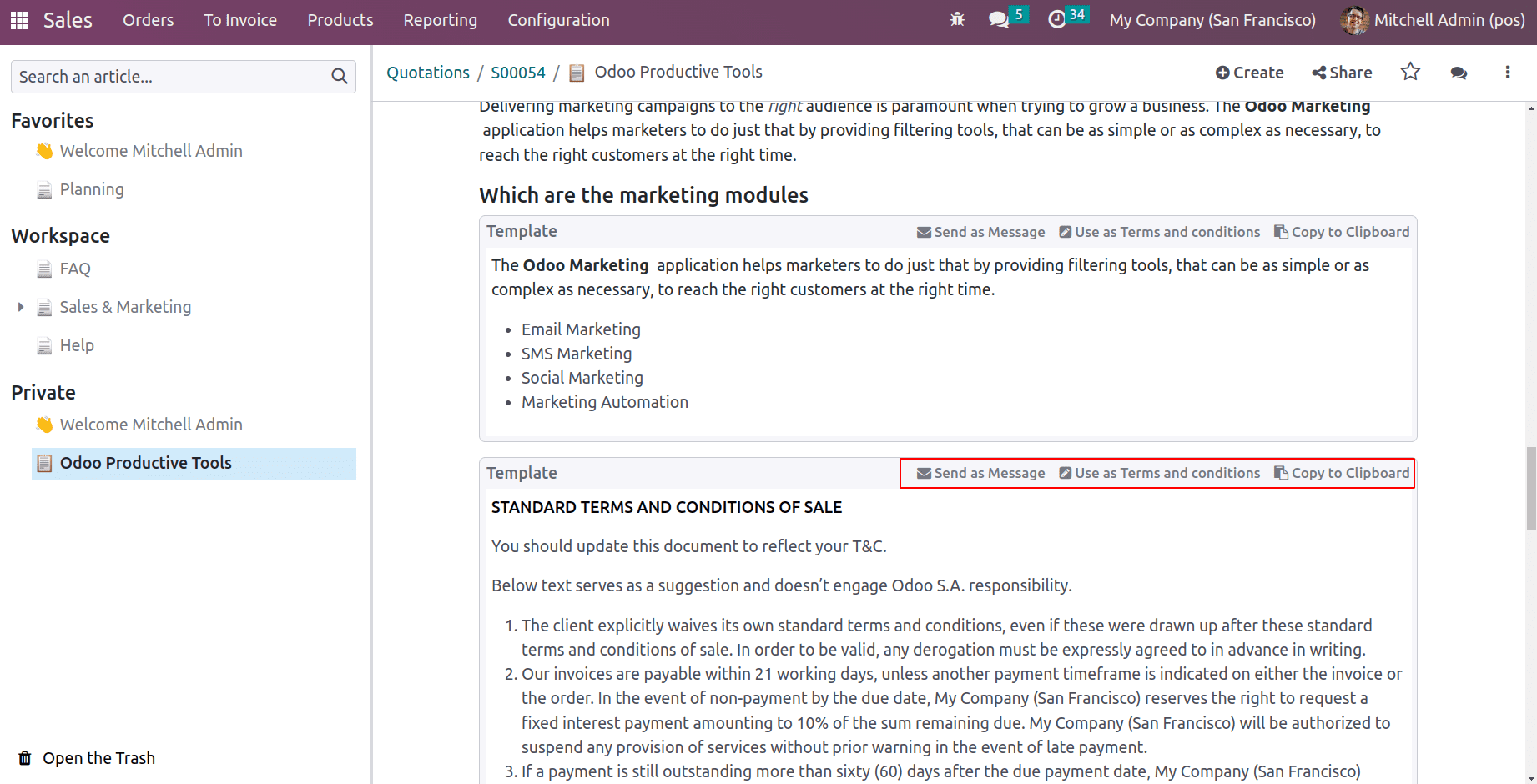Viewport: 1537px width, 784px height.
Task: Expand the Sales & Marketing tree arrow
Action: click(x=21, y=307)
